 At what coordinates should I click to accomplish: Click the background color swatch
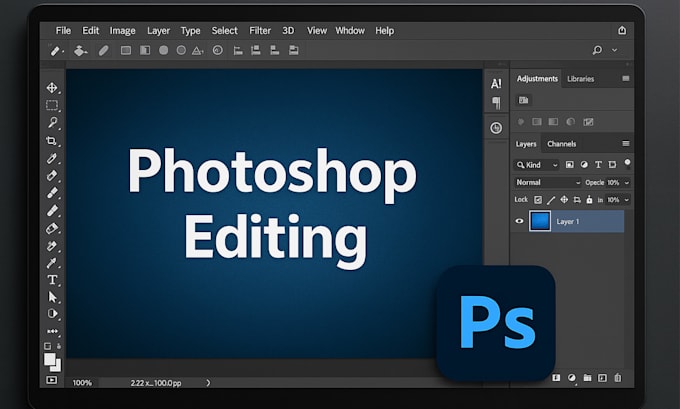point(57,367)
